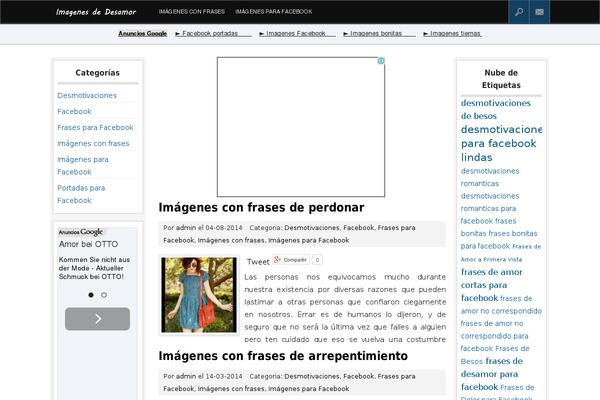Click Imágenes para Facebook in first post meta

coord(308,240)
